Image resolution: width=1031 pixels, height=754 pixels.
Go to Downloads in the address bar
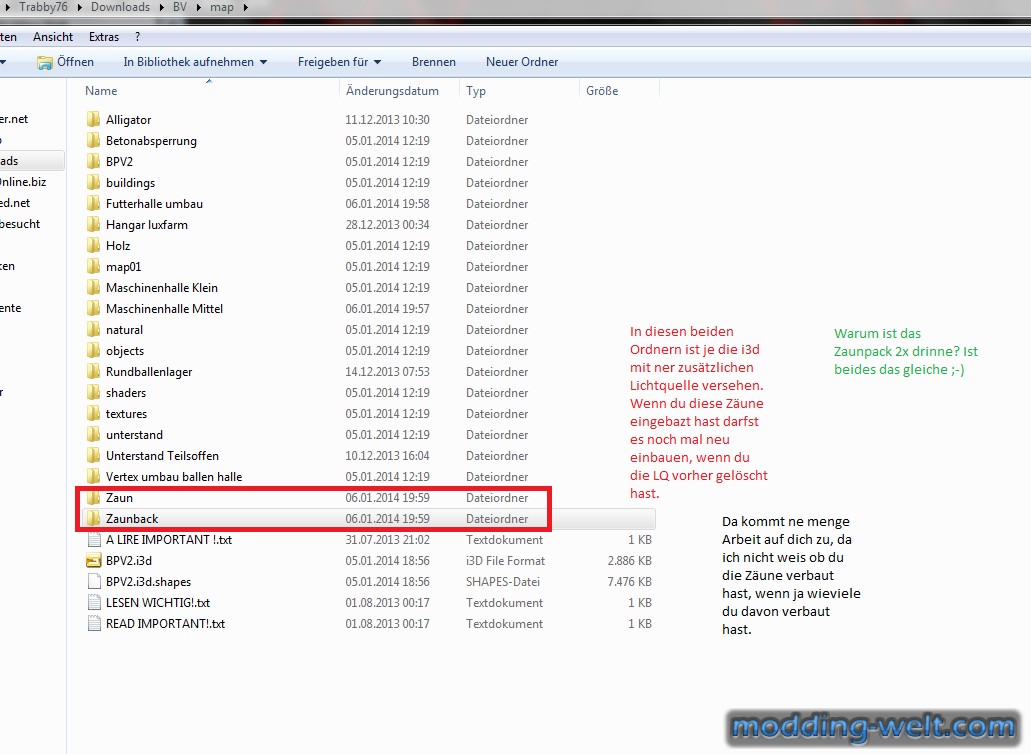tap(120, 7)
